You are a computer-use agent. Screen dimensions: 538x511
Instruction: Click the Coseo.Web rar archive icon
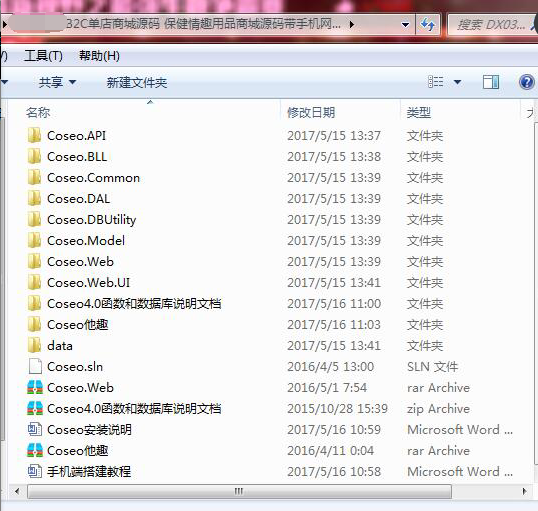tap(35, 387)
